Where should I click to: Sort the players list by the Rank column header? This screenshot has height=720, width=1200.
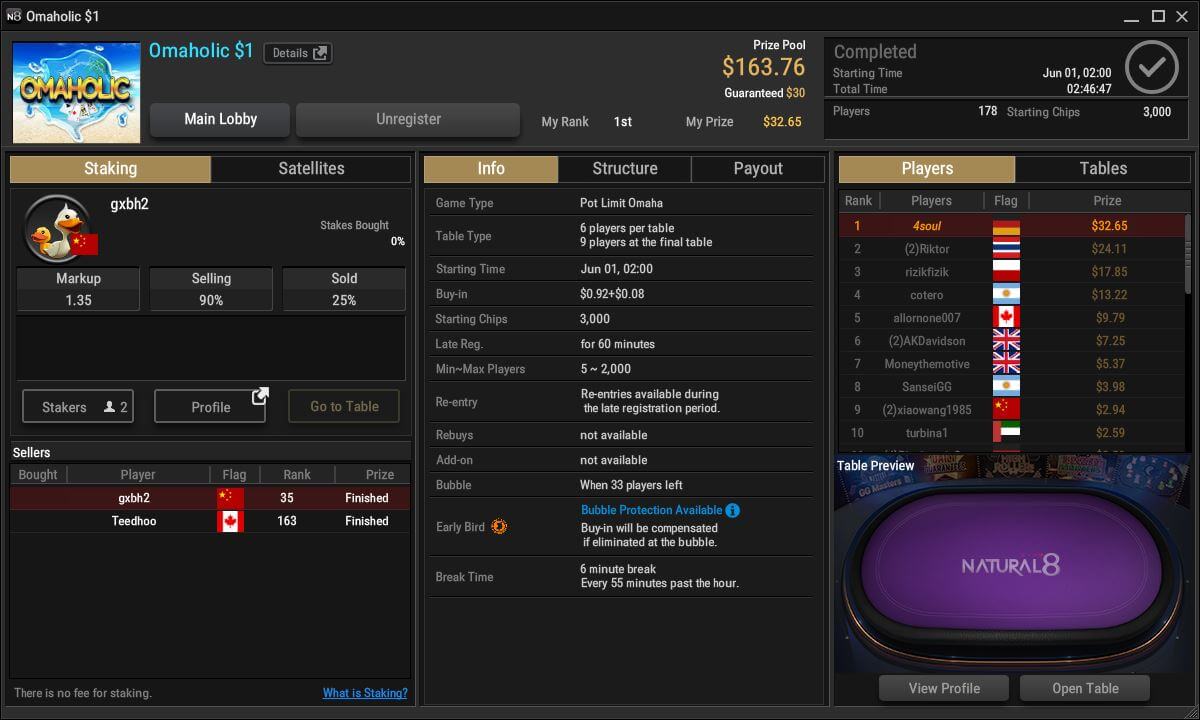(858, 201)
